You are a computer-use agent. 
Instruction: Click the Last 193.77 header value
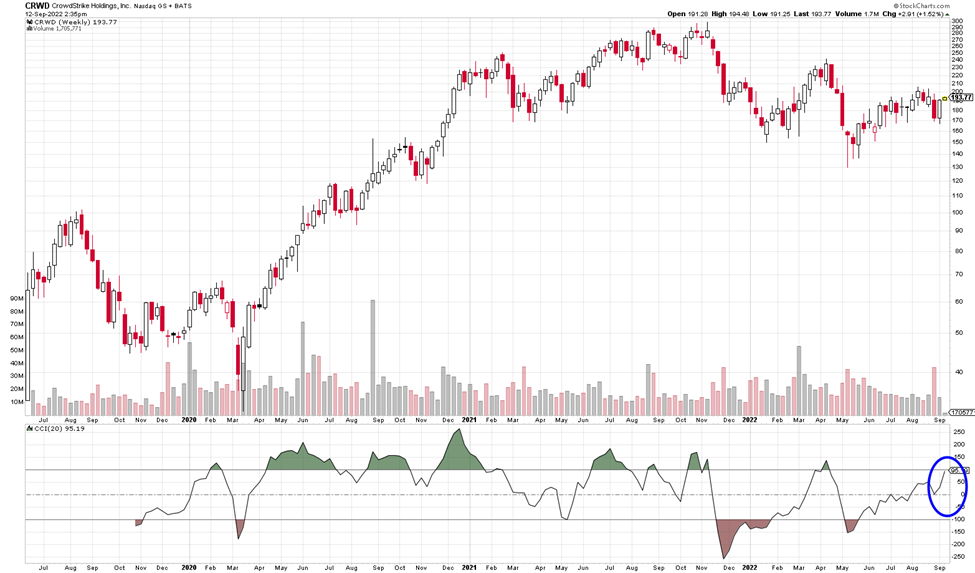[x=811, y=14]
